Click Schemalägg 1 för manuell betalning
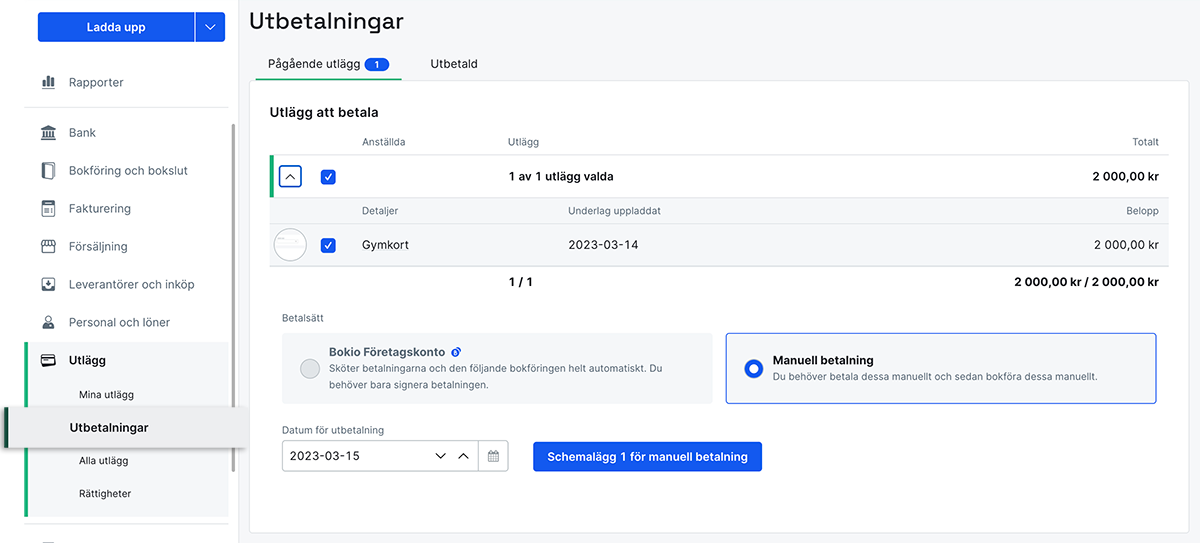1200x543 pixels. [647, 457]
